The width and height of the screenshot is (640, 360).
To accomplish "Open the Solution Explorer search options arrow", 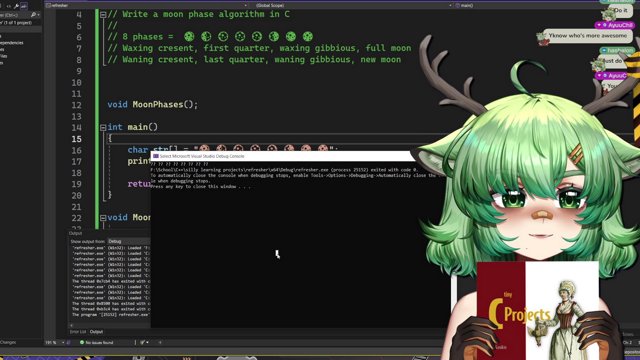I will coord(38,15).
